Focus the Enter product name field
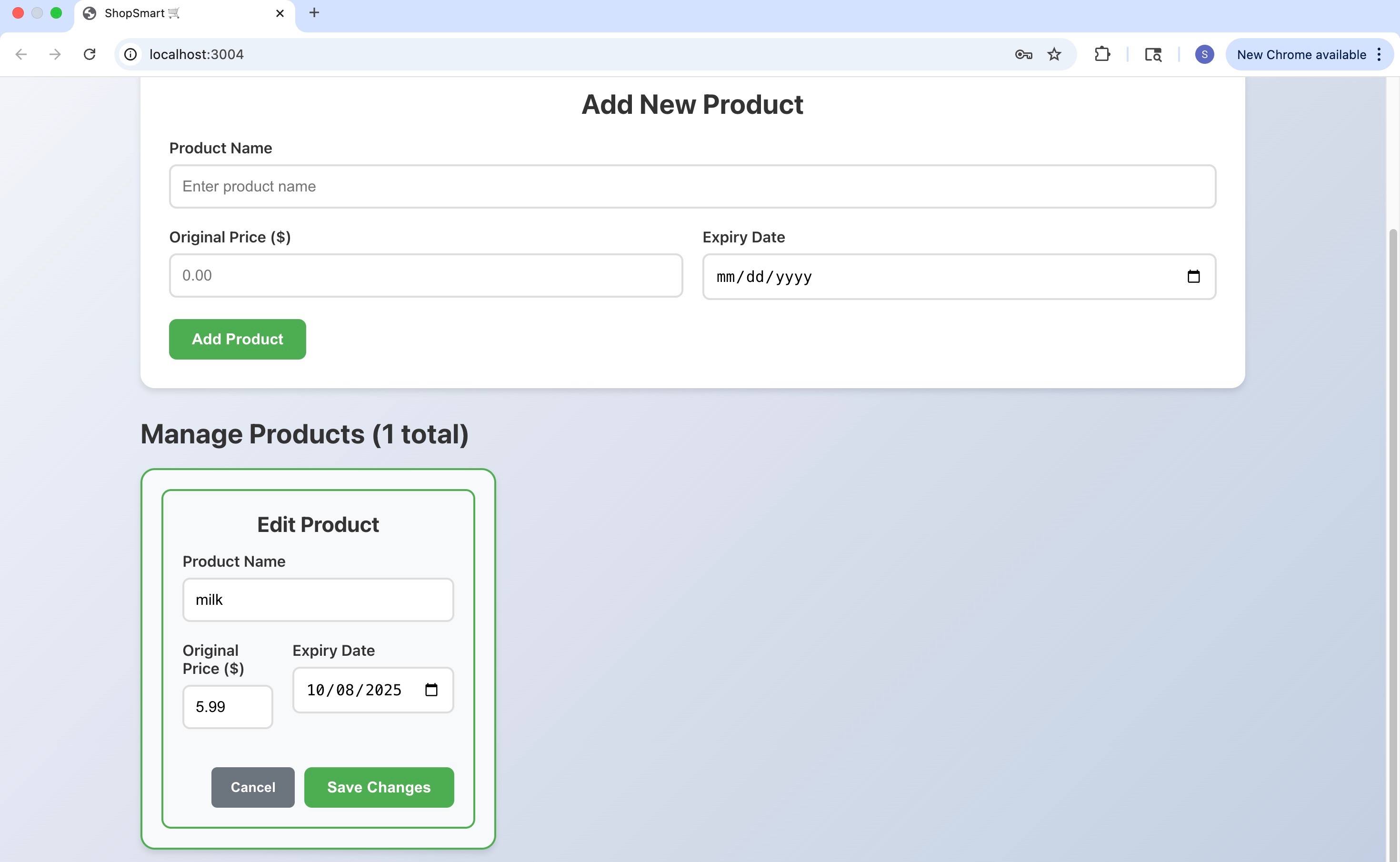The height and width of the screenshot is (862, 1400). 692,186
